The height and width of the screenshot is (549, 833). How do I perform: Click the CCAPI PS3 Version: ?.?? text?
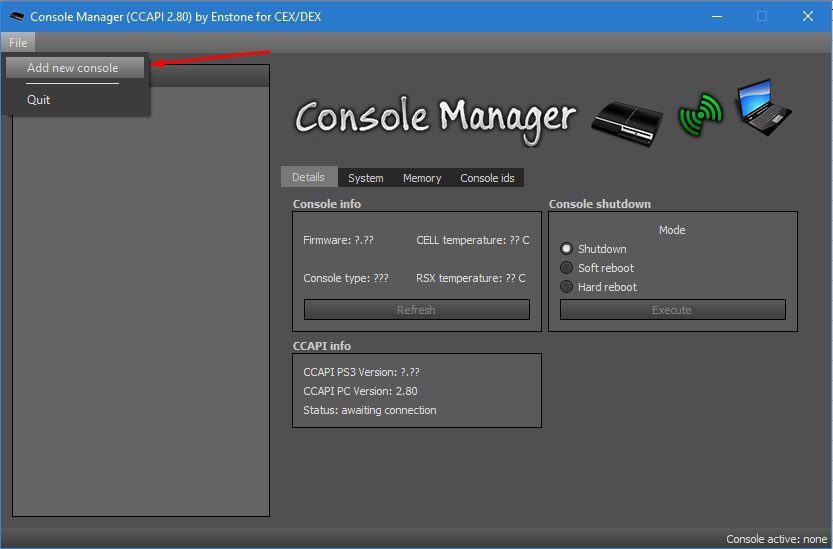point(361,372)
